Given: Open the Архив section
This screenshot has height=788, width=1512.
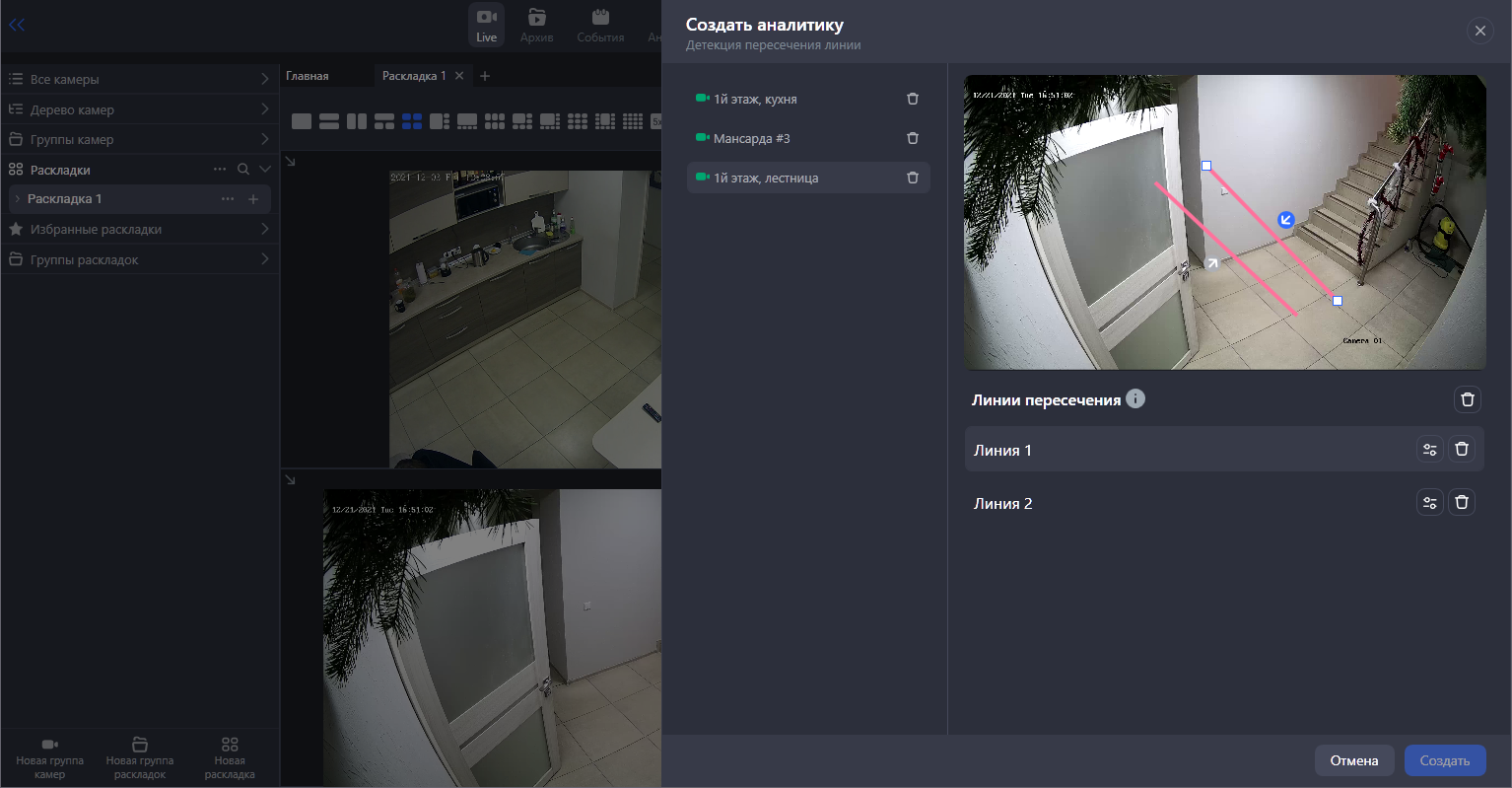Looking at the screenshot, I should (536, 26).
